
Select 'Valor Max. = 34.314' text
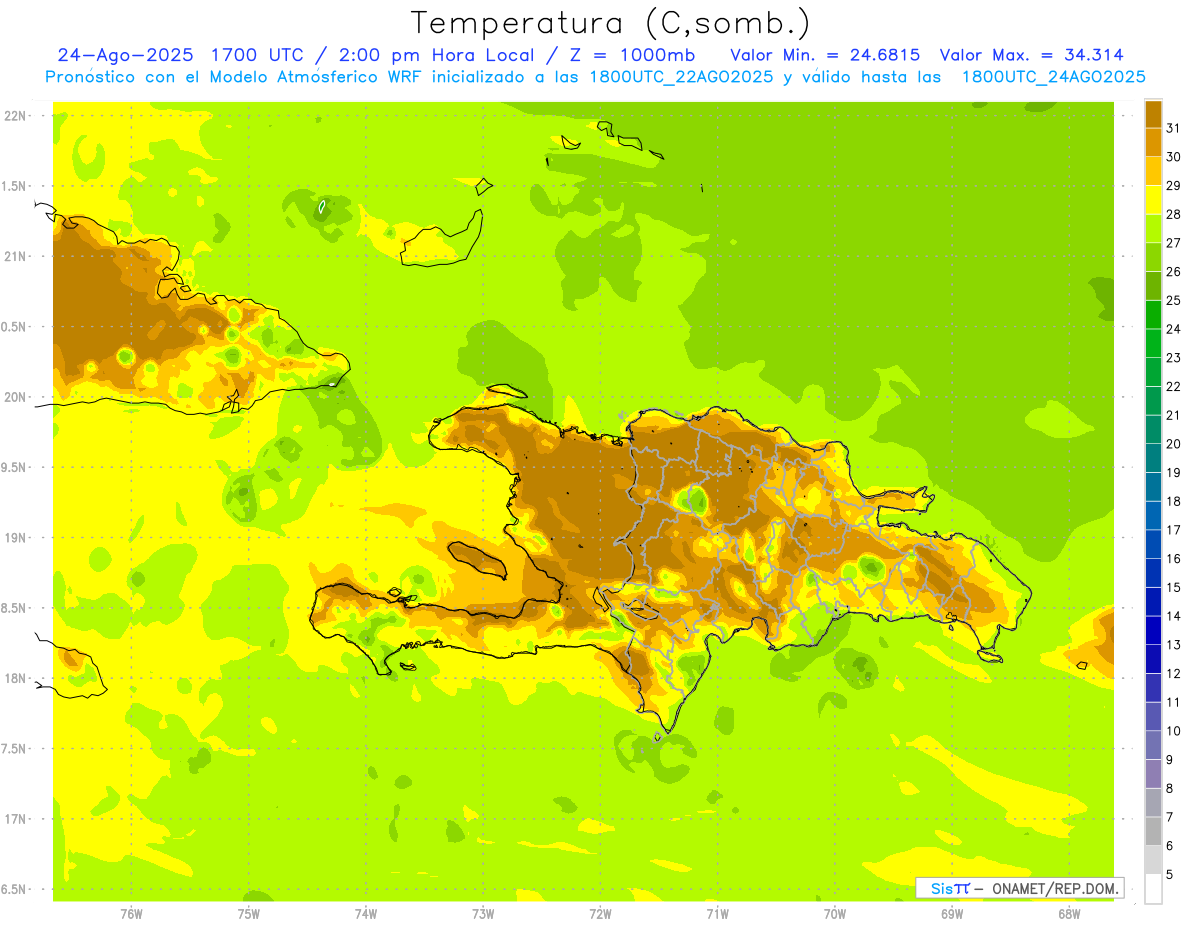[1033, 55]
